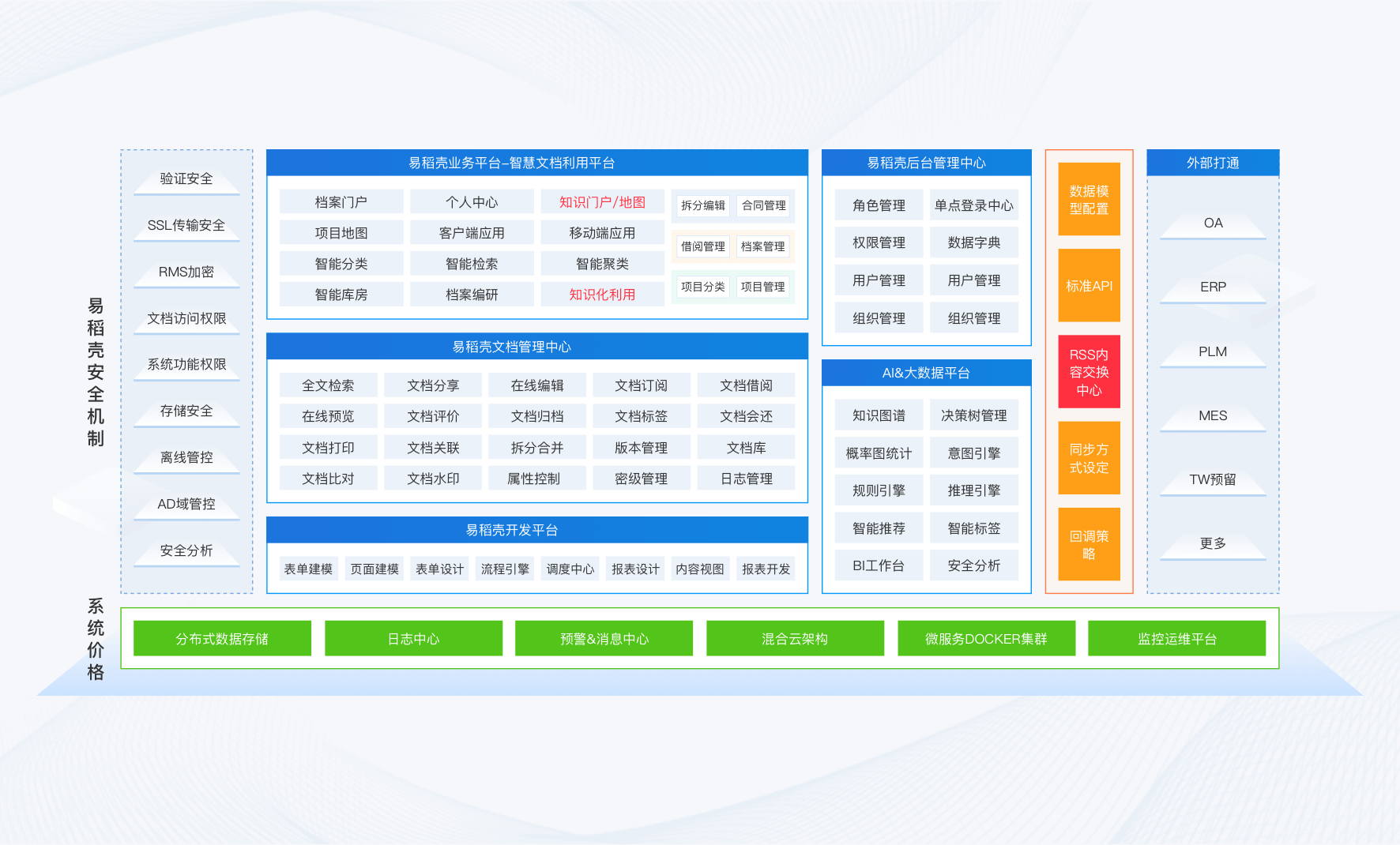Click the 知识图谱 module
1400x845 pixels.
click(x=879, y=415)
